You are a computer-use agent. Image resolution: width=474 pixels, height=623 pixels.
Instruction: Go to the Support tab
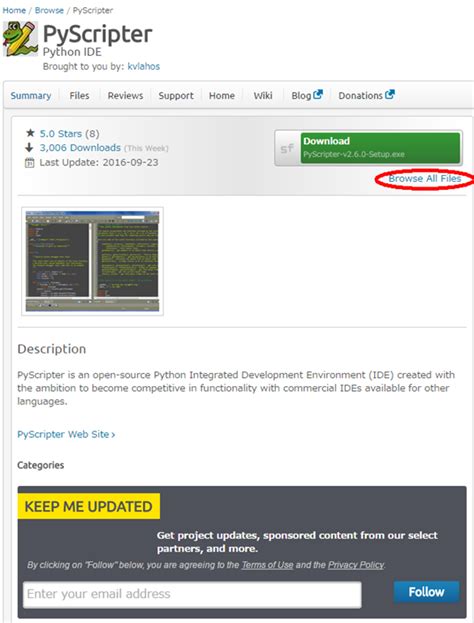tap(176, 96)
